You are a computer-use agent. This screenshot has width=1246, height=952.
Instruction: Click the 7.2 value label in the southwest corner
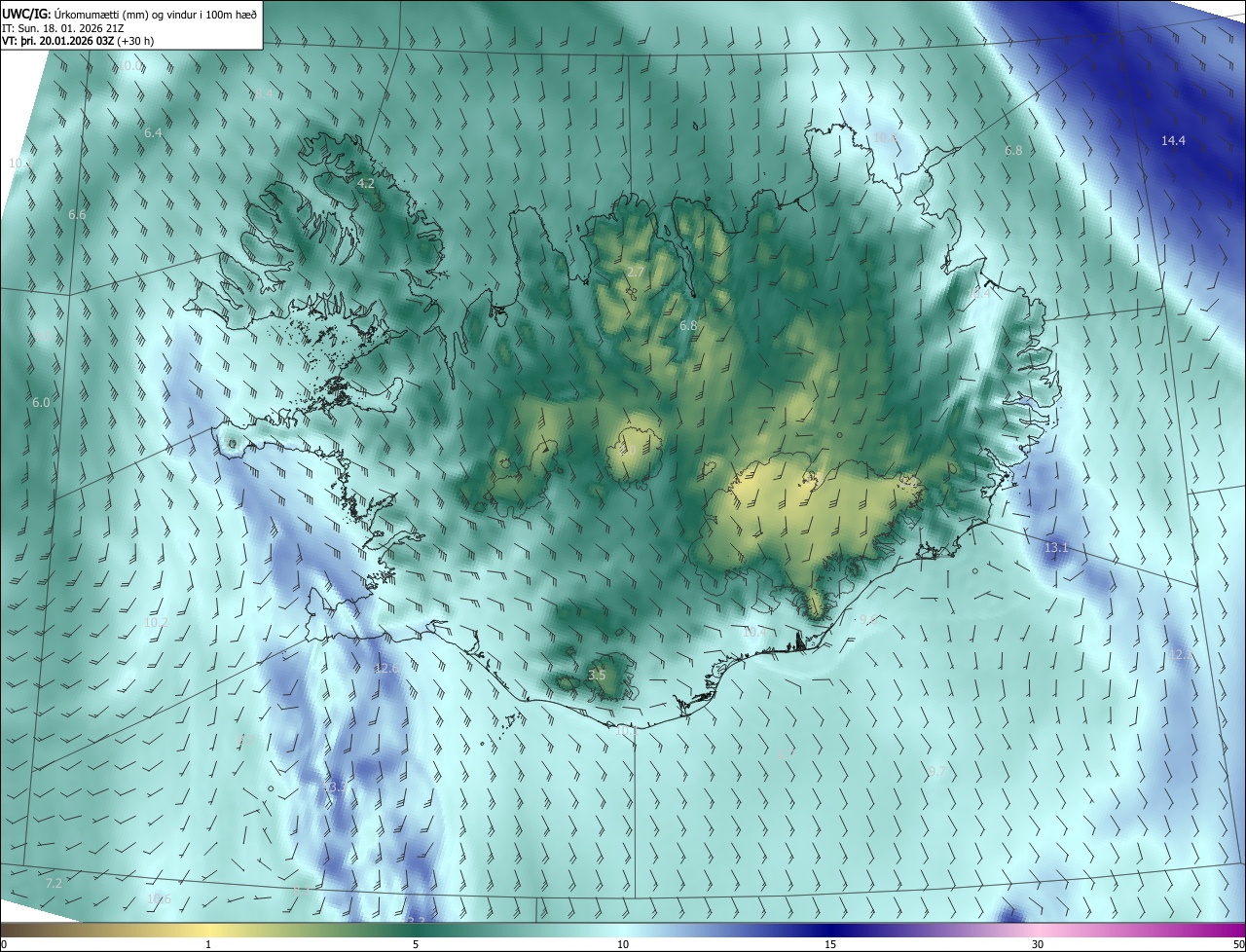(x=54, y=883)
